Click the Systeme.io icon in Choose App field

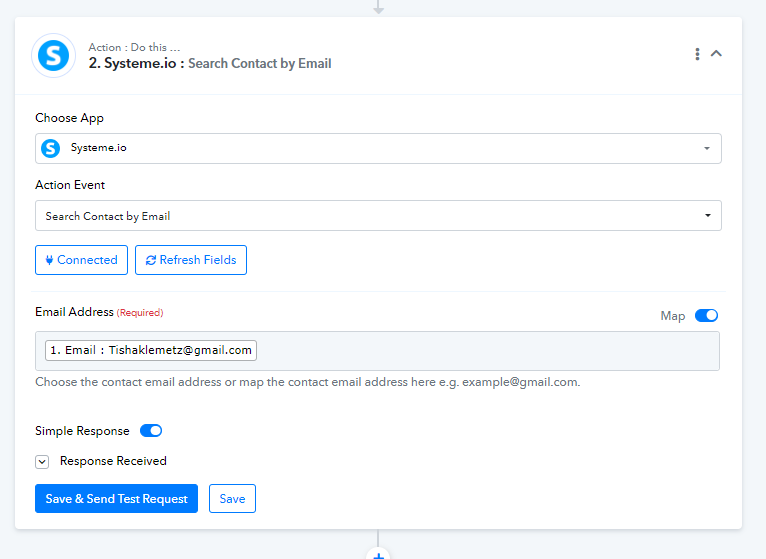50,148
